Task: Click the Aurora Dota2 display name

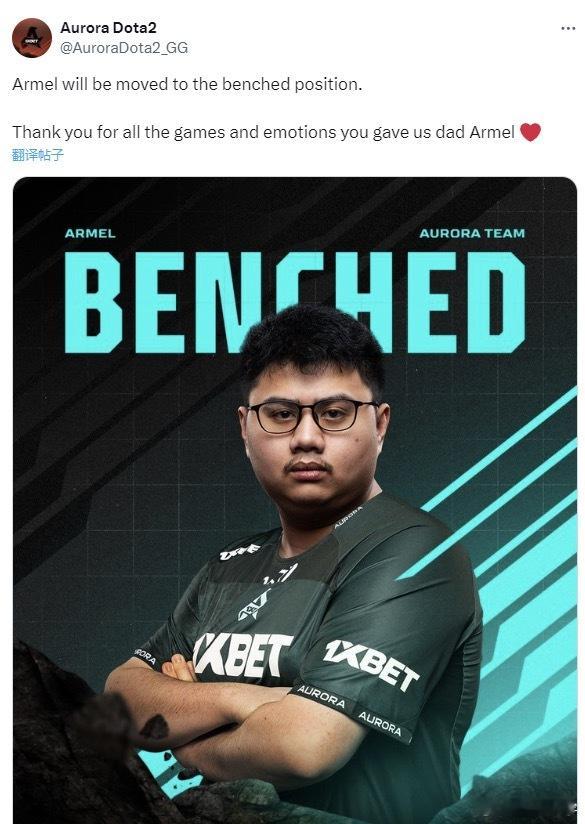Action: coord(108,27)
